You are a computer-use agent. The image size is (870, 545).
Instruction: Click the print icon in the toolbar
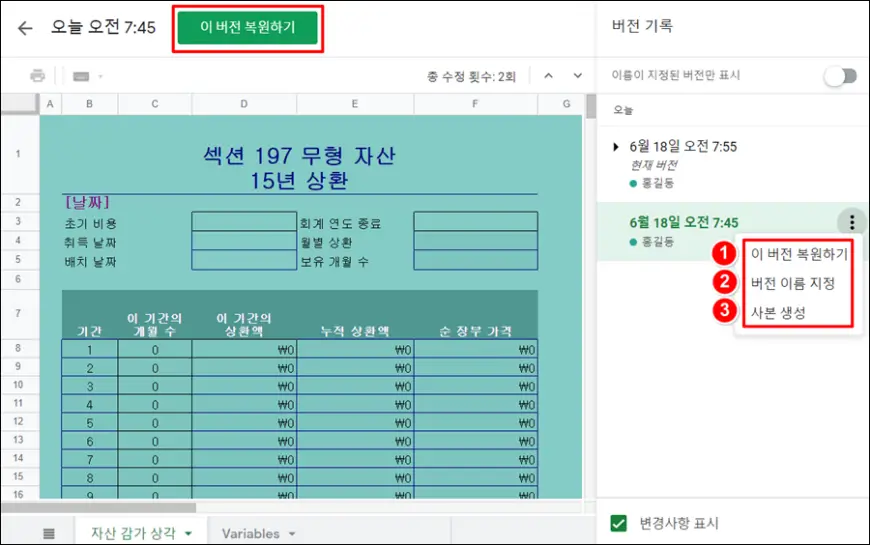tap(38, 76)
